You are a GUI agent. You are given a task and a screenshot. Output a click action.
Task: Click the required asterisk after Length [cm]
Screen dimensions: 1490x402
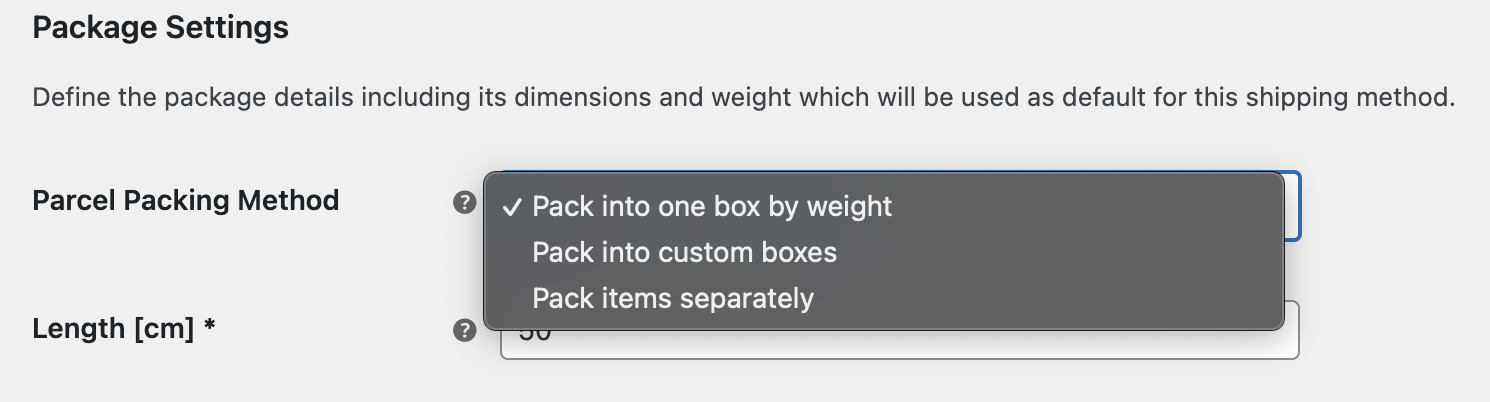click(x=210, y=327)
